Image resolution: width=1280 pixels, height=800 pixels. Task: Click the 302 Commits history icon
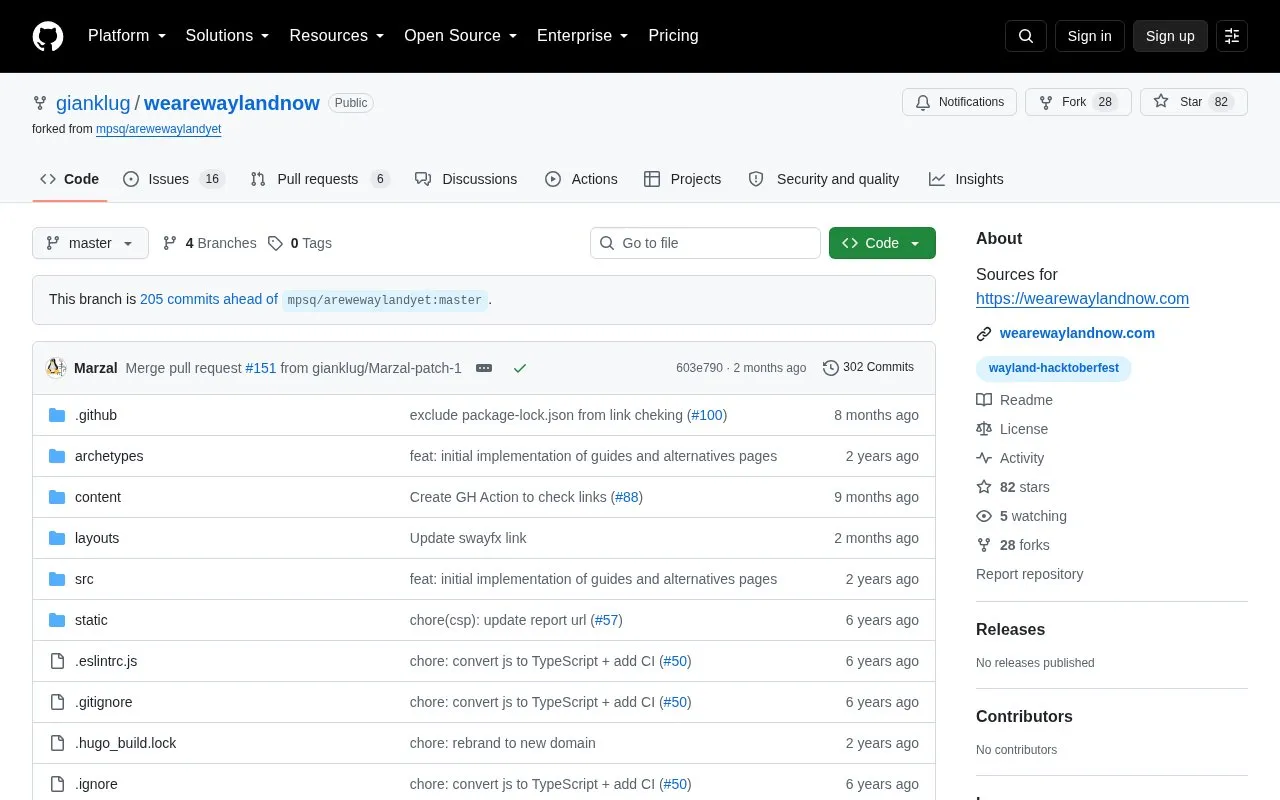point(830,368)
